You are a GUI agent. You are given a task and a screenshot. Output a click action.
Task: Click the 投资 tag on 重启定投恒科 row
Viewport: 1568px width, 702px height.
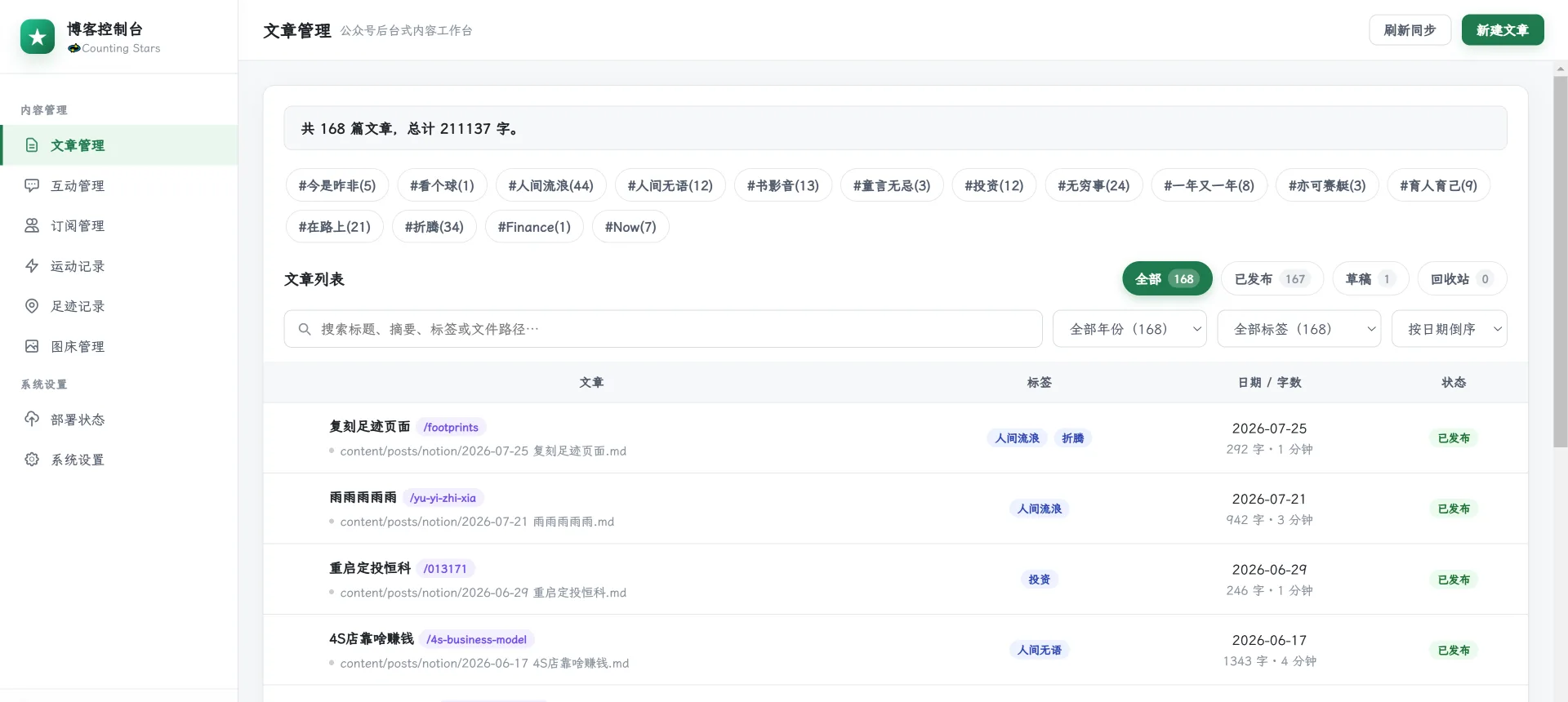1039,580
